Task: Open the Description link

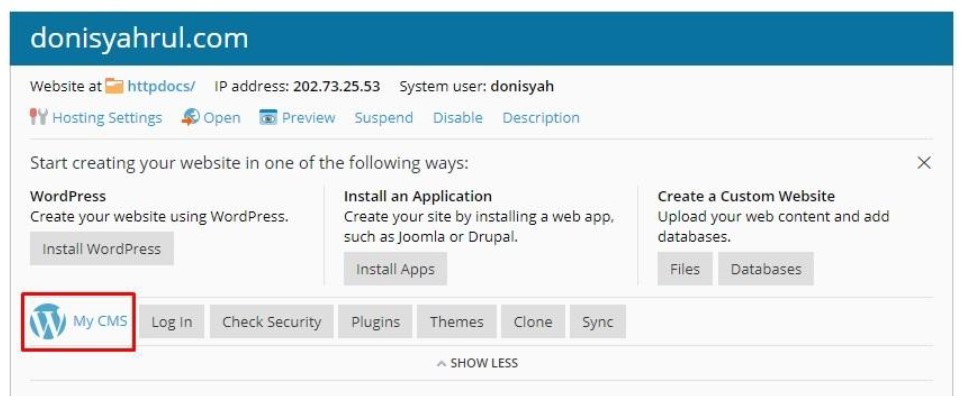Action: (541, 117)
